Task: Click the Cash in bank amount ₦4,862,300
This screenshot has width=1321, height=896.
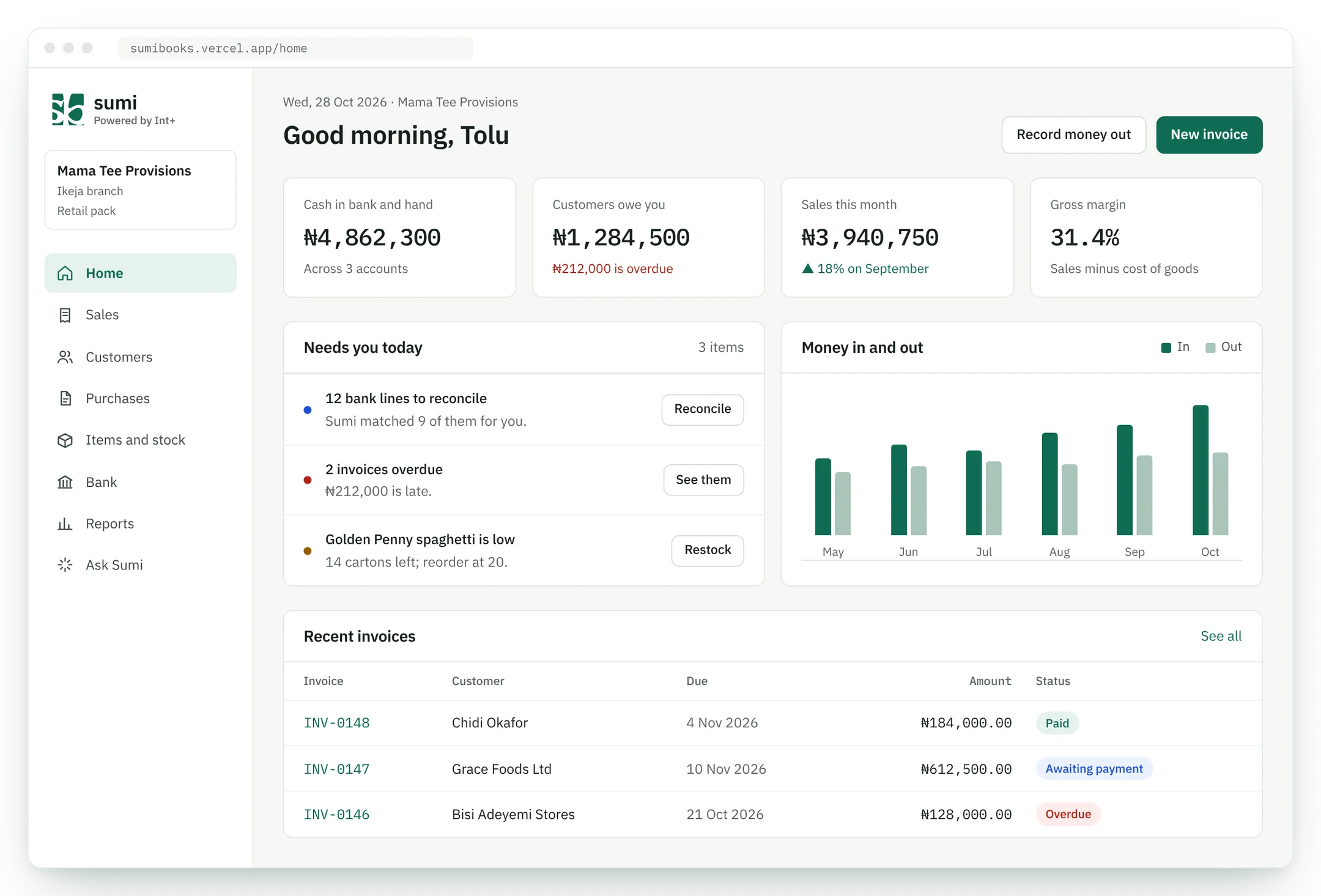Action: [372, 237]
